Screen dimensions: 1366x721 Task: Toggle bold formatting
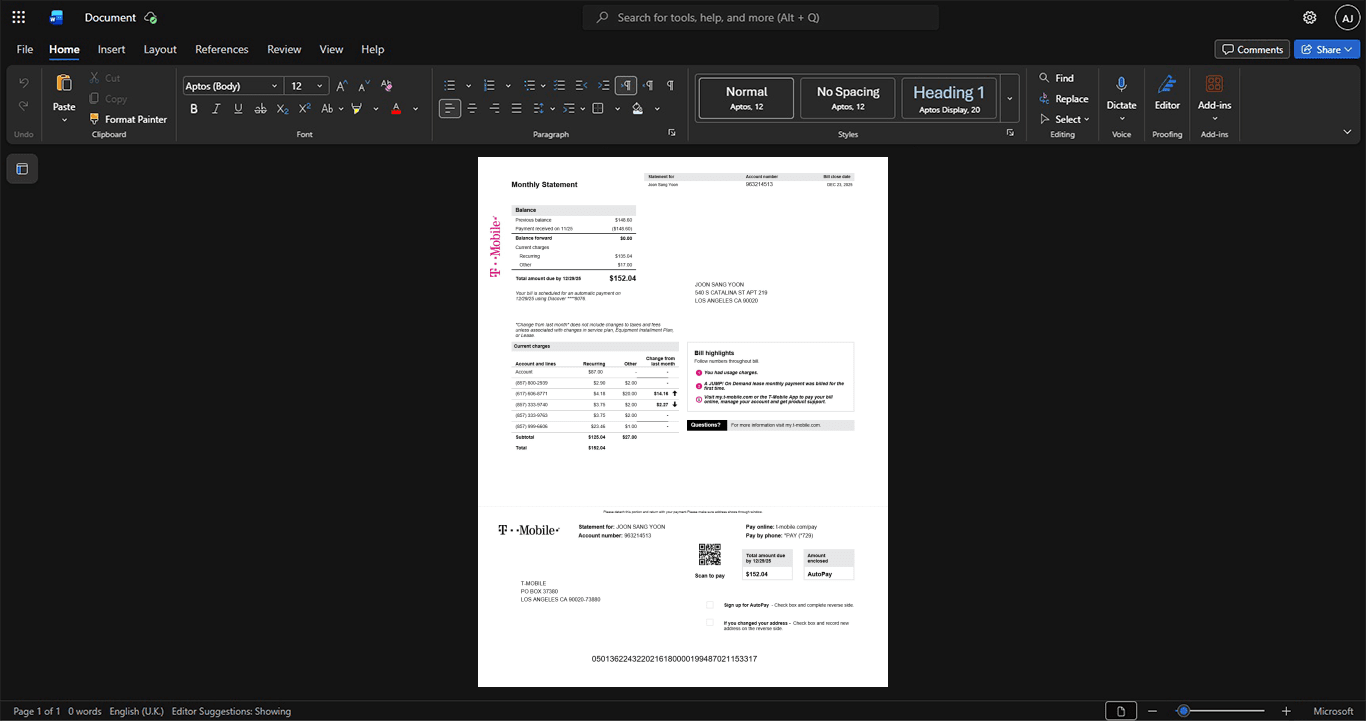[x=194, y=108]
